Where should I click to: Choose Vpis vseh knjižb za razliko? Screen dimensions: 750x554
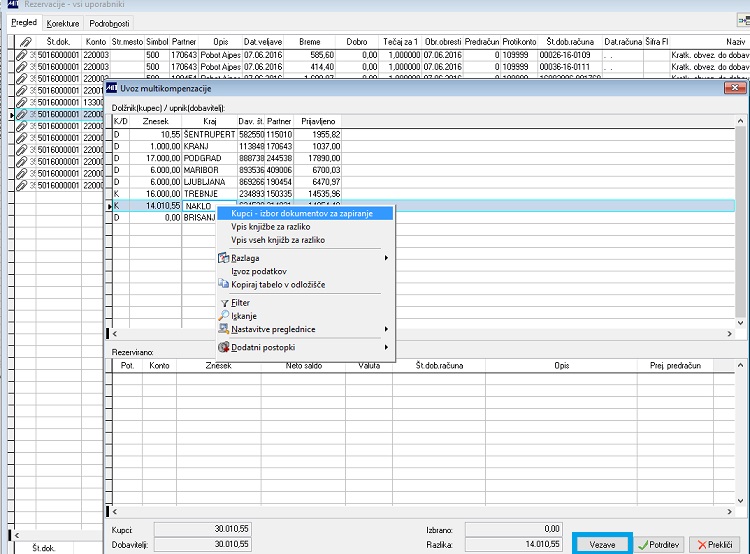tap(278, 240)
